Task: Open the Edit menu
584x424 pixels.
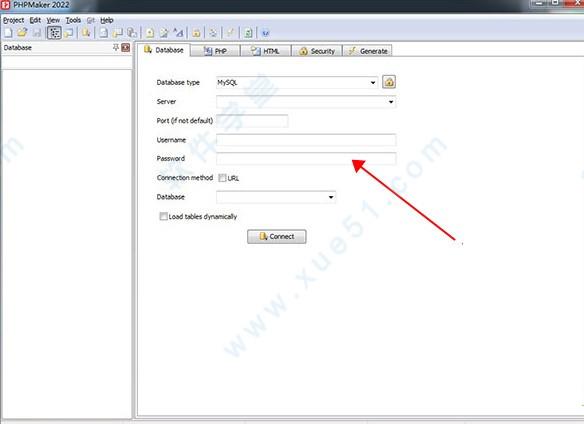Action: tap(35, 20)
